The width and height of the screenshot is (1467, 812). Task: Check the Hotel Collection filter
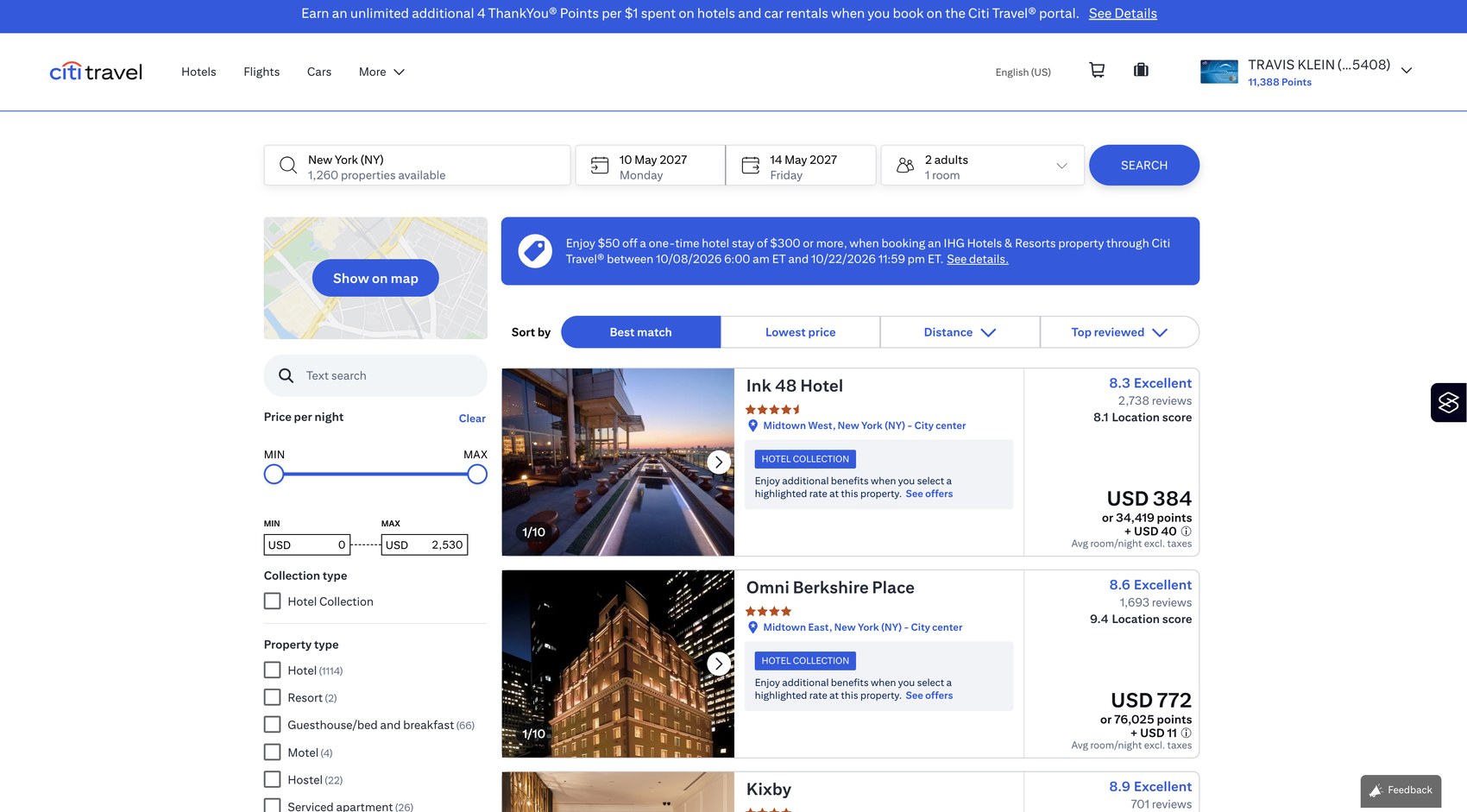click(272, 601)
